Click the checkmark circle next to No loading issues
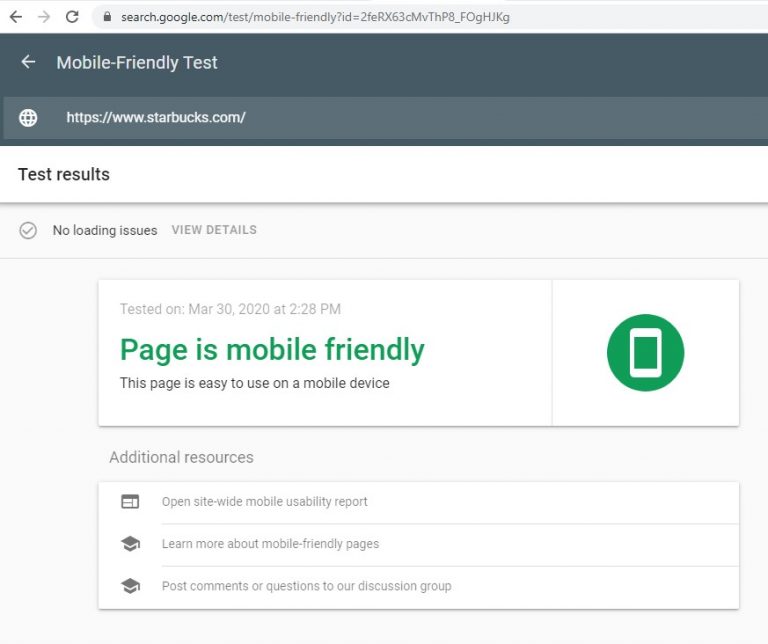Screen dimensions: 768x644 tap(28, 230)
